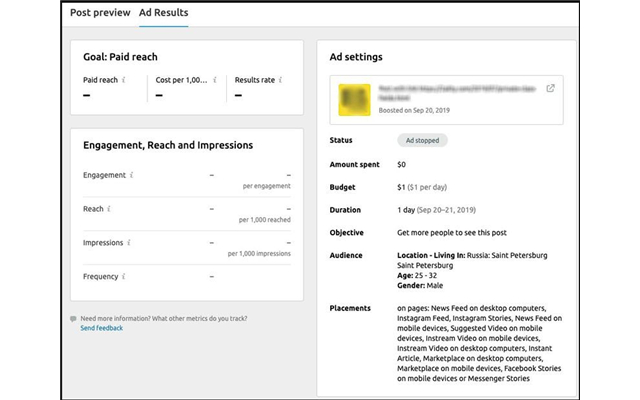Select the Ad Results tab

[x=164, y=13]
